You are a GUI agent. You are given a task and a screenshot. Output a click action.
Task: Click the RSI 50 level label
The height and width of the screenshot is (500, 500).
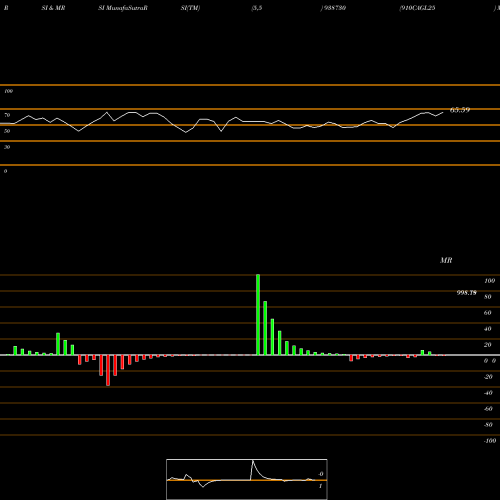click(7, 131)
